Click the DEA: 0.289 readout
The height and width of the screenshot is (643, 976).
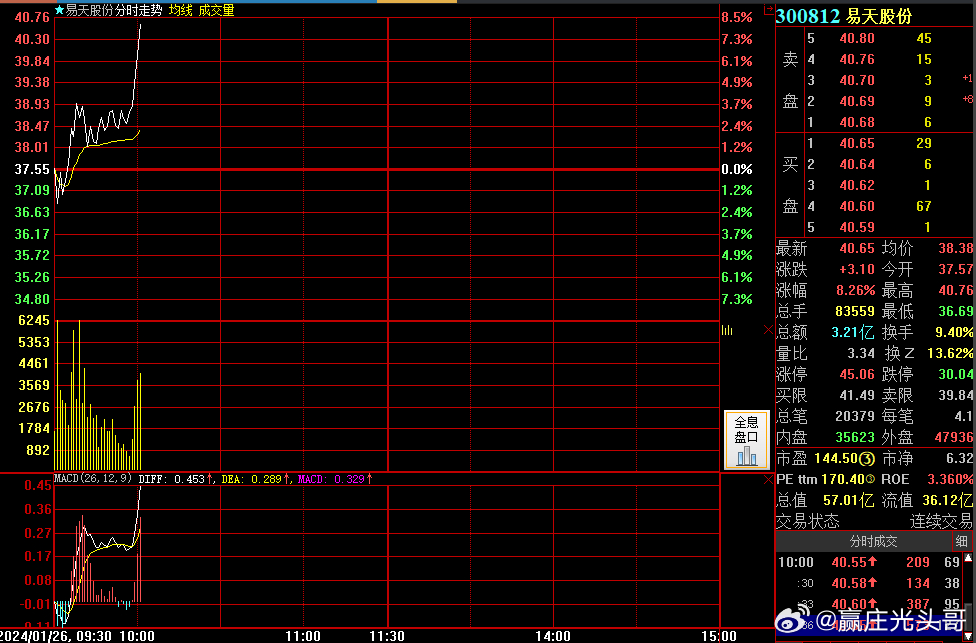251,479
